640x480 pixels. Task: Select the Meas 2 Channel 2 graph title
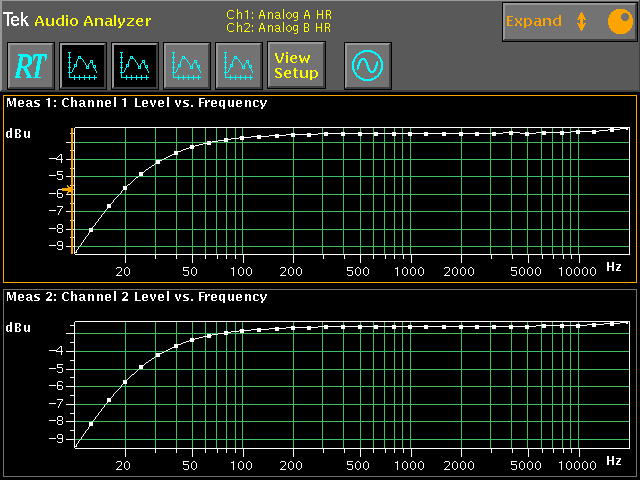[137, 297]
